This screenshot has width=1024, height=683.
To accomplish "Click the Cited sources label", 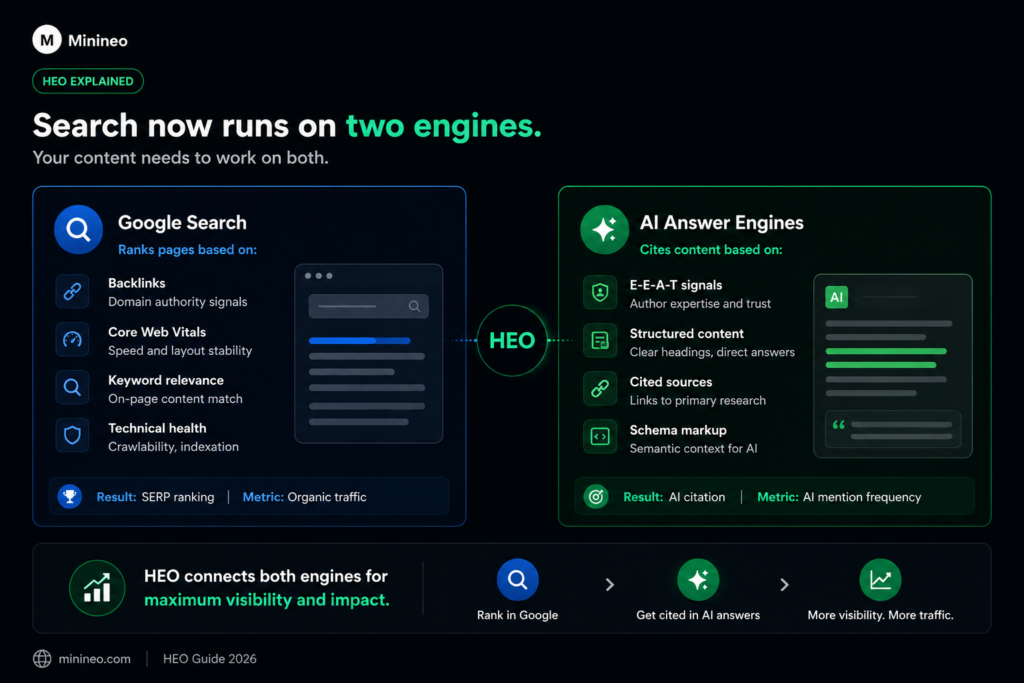I will coord(671,381).
